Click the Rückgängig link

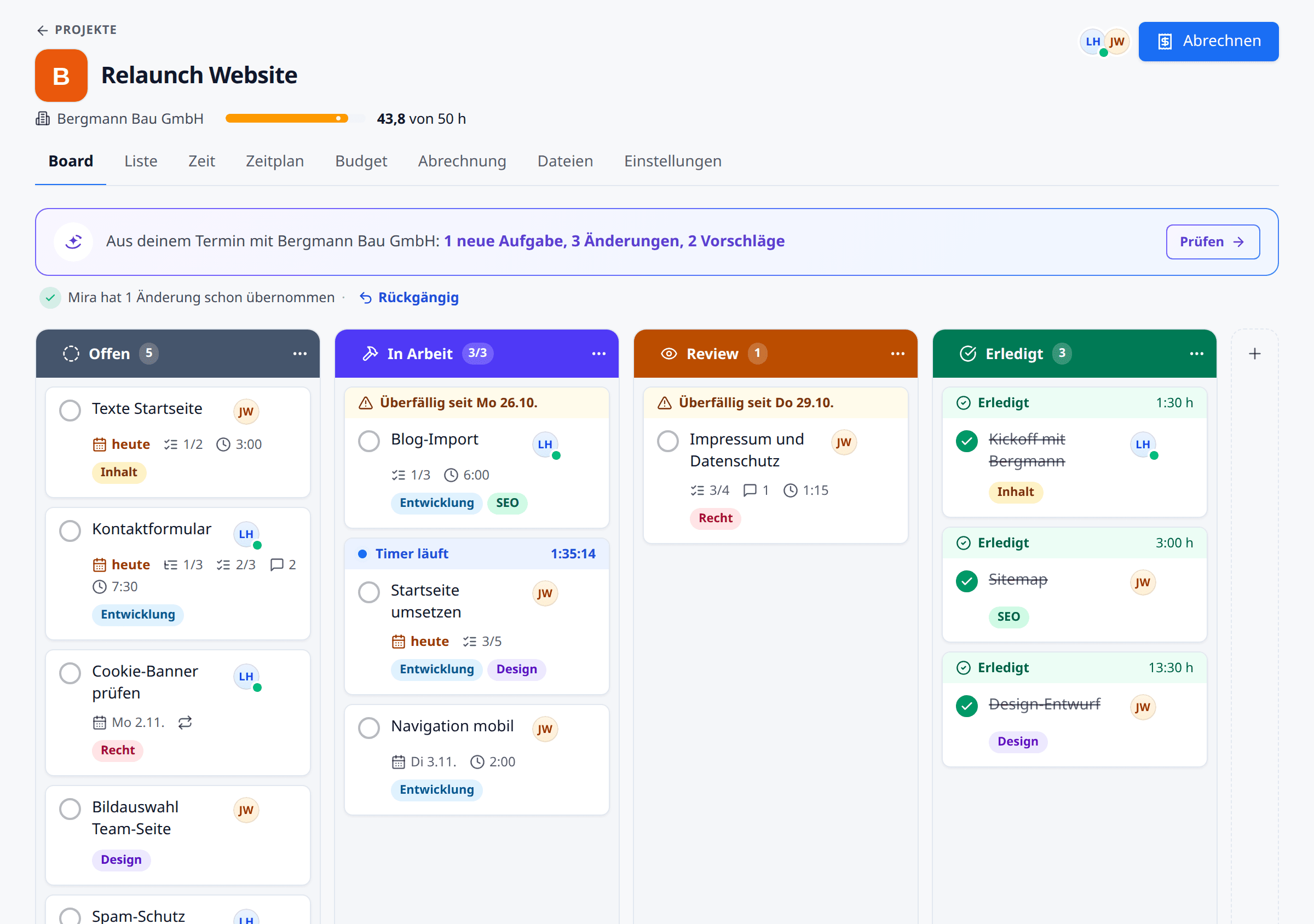pyautogui.click(x=409, y=298)
